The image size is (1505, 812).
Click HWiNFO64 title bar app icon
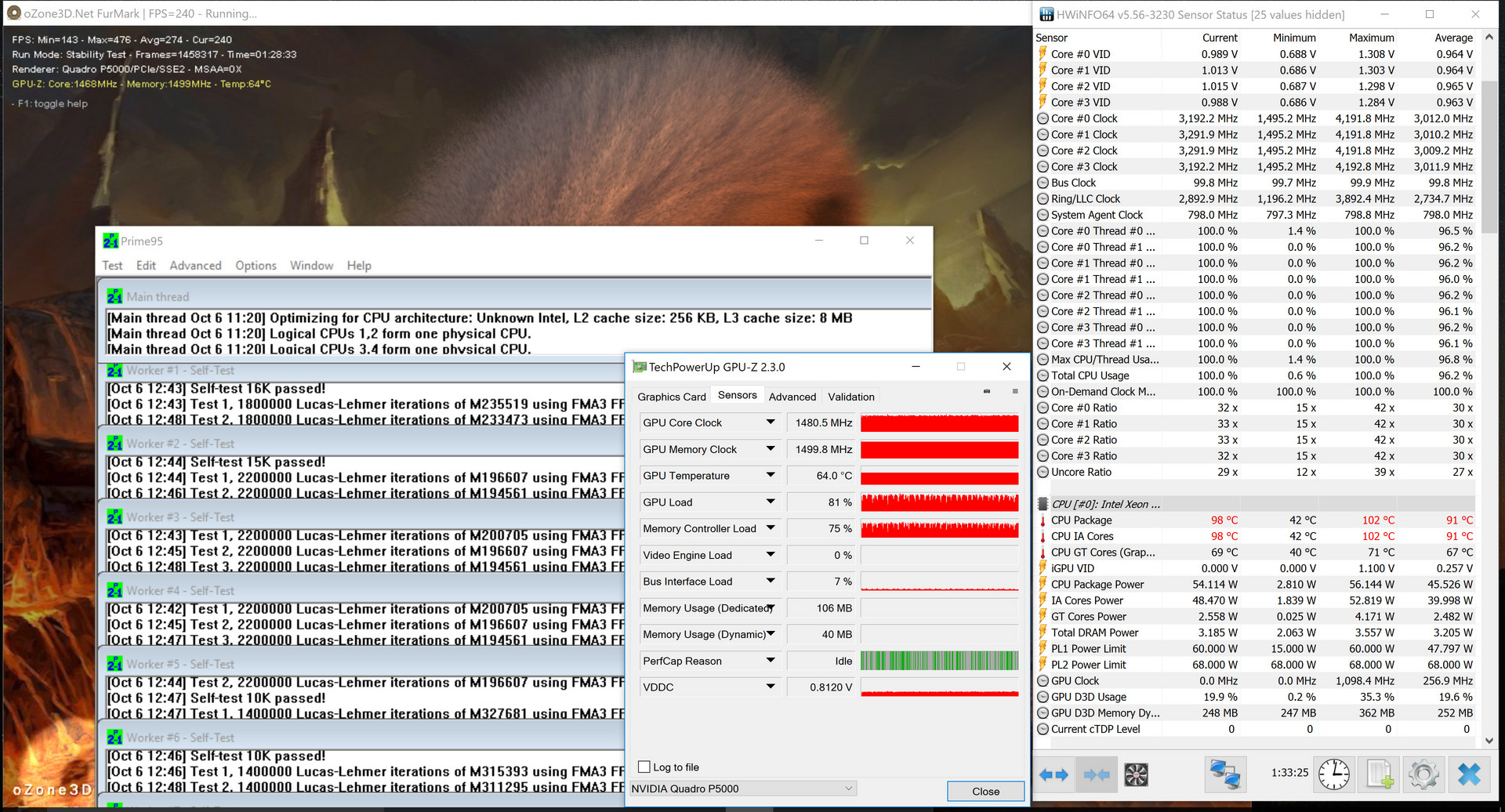pos(1046,14)
